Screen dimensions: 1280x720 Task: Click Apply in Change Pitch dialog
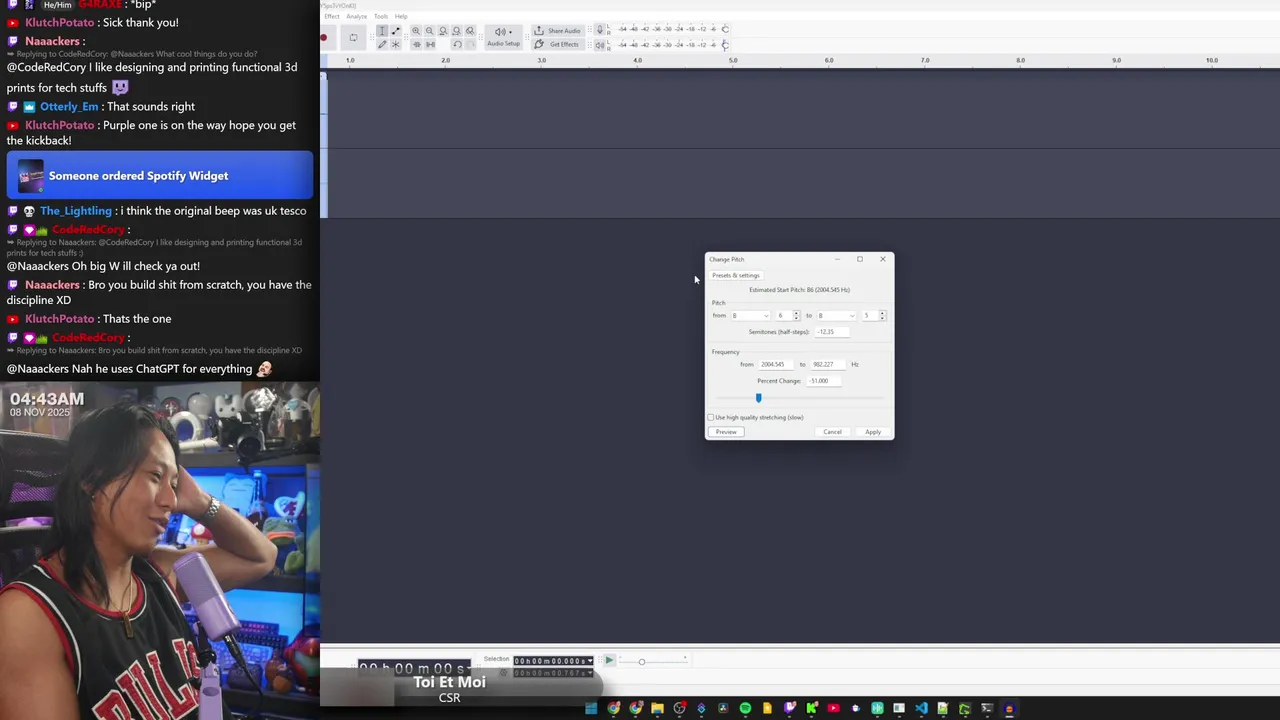click(x=873, y=432)
